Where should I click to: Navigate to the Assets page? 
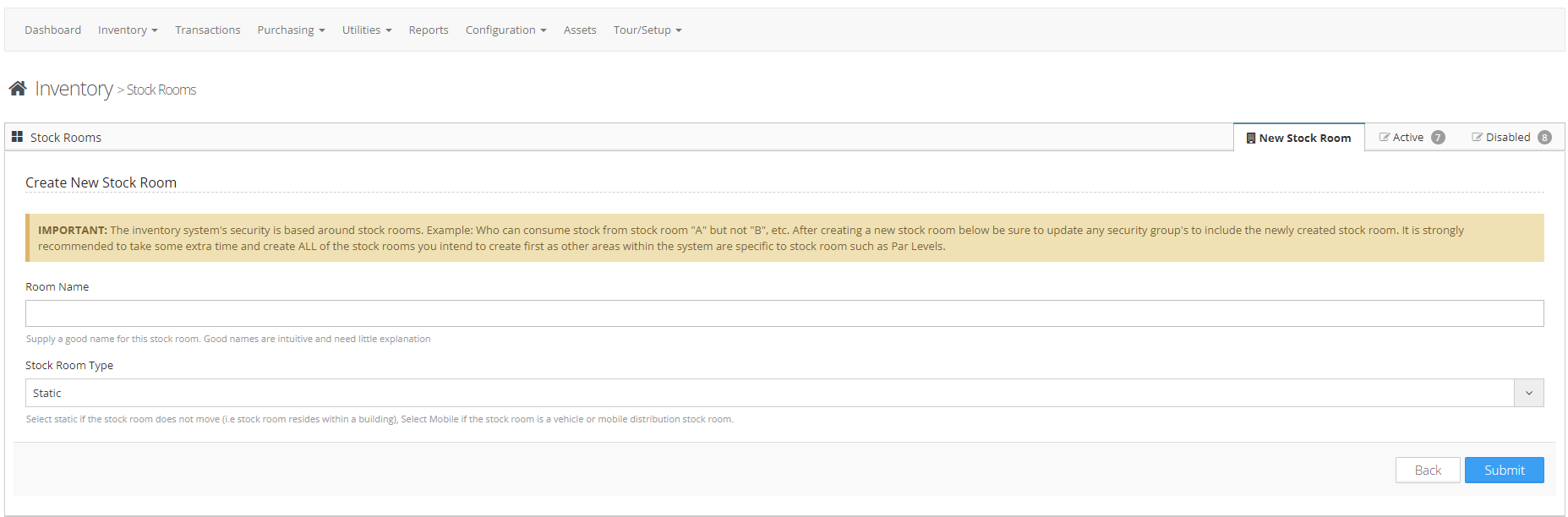[x=580, y=30]
